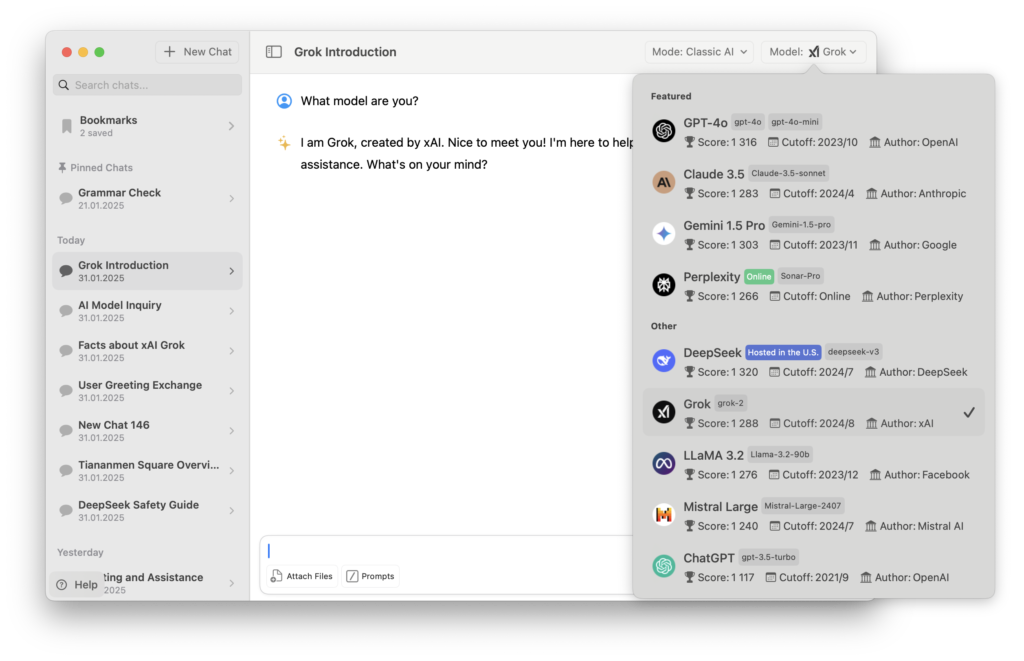The width and height of the screenshot is (1024, 661).
Task: Click the chevron on AI Model Inquiry
Action: pos(231,311)
